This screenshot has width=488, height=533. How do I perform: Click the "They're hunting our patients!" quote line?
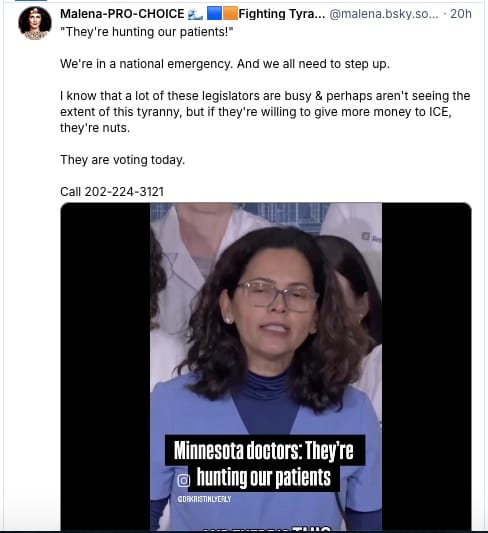[x=147, y=32]
